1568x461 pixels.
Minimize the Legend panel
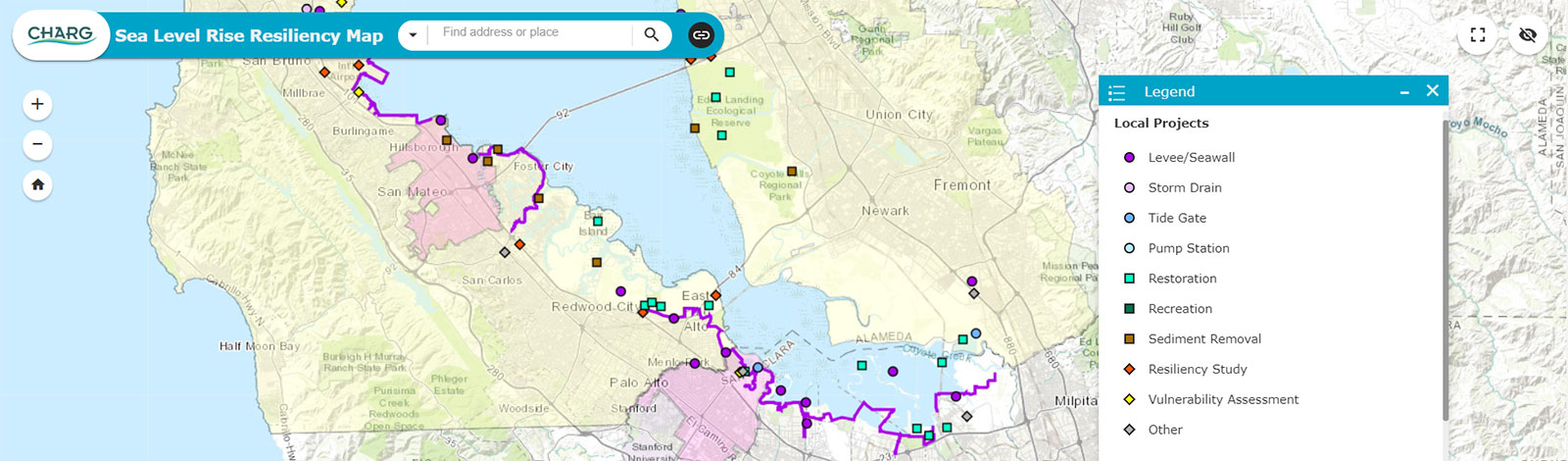[1404, 91]
